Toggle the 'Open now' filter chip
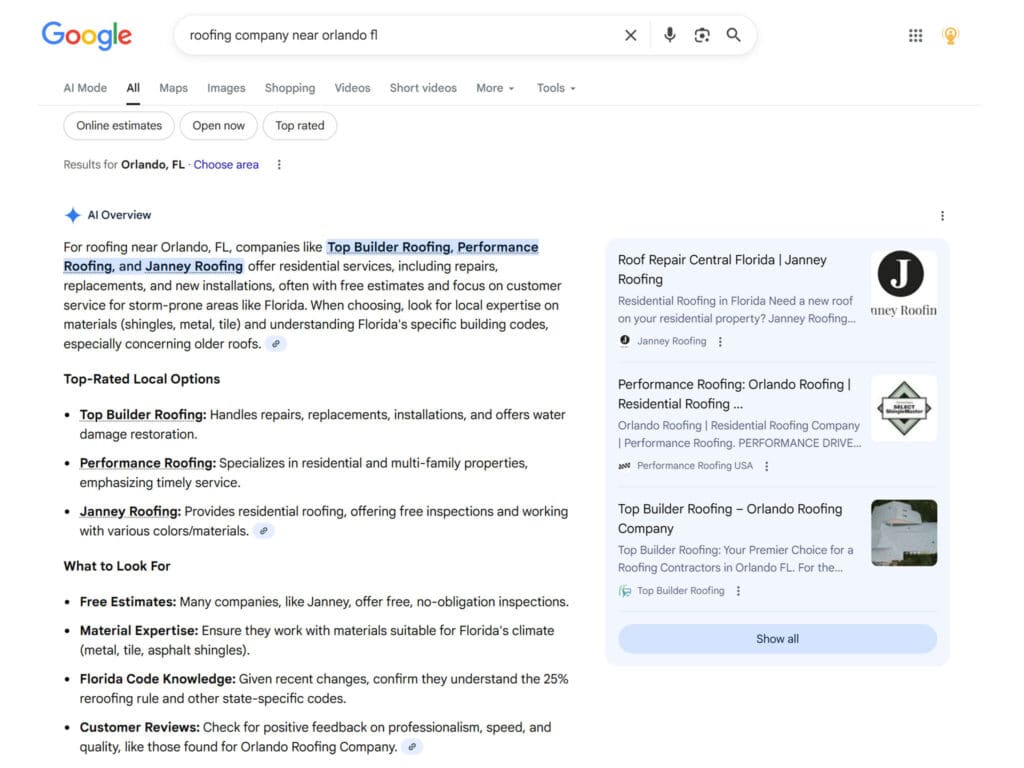This screenshot has height=768, width=1024. 219,125
